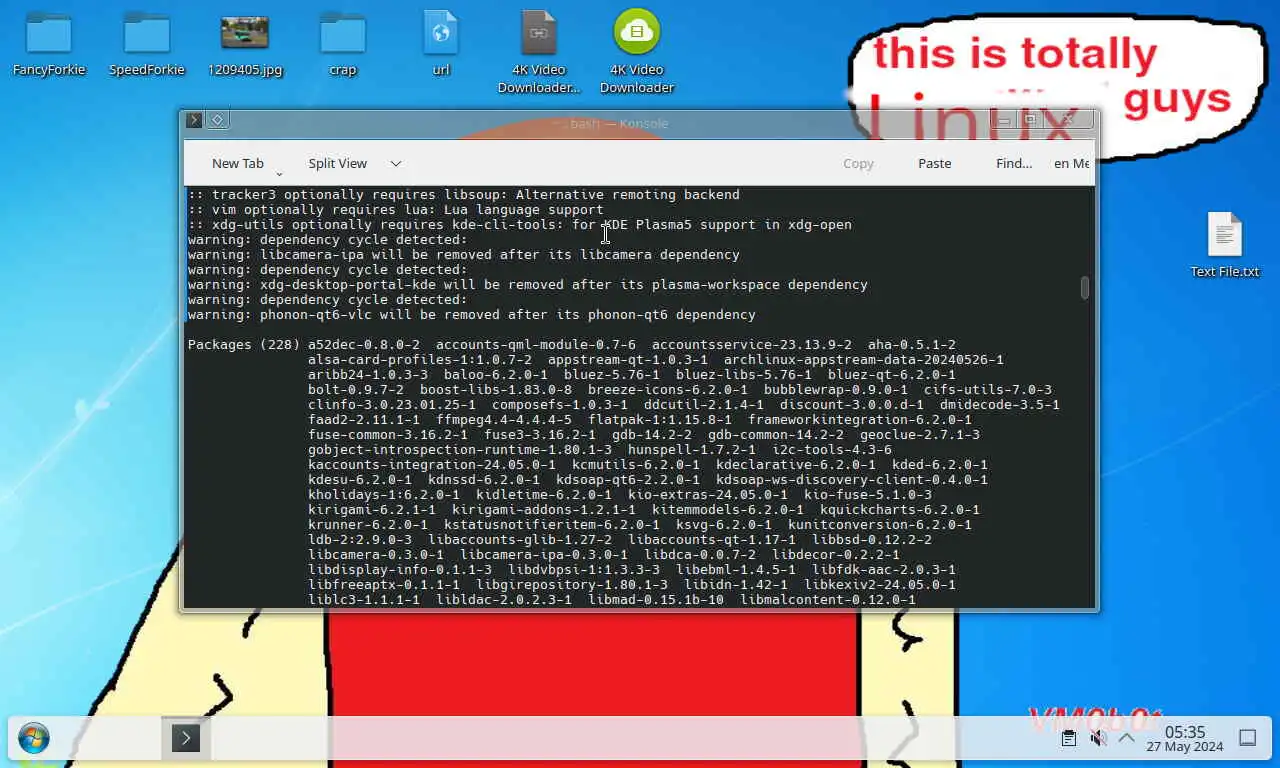This screenshot has width=1280, height=768.
Task: Click 'clinfo-3.0.23.01.25-1' package text
Action: tap(392, 405)
